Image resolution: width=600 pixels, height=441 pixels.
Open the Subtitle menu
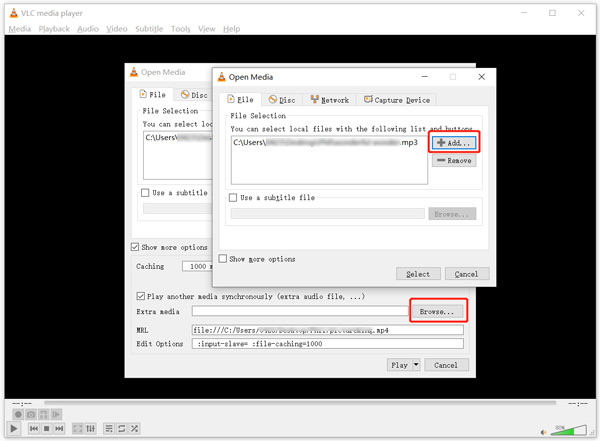149,29
